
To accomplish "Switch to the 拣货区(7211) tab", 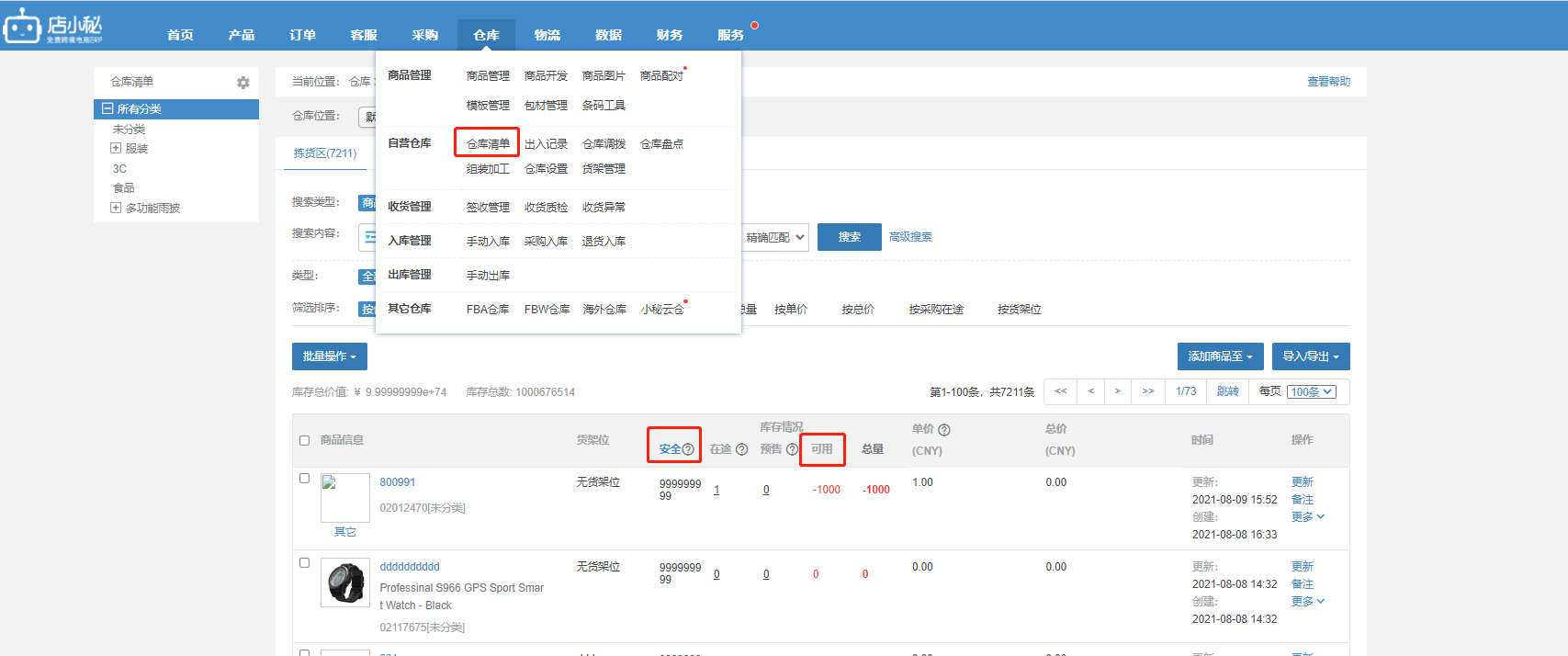I will [325, 153].
